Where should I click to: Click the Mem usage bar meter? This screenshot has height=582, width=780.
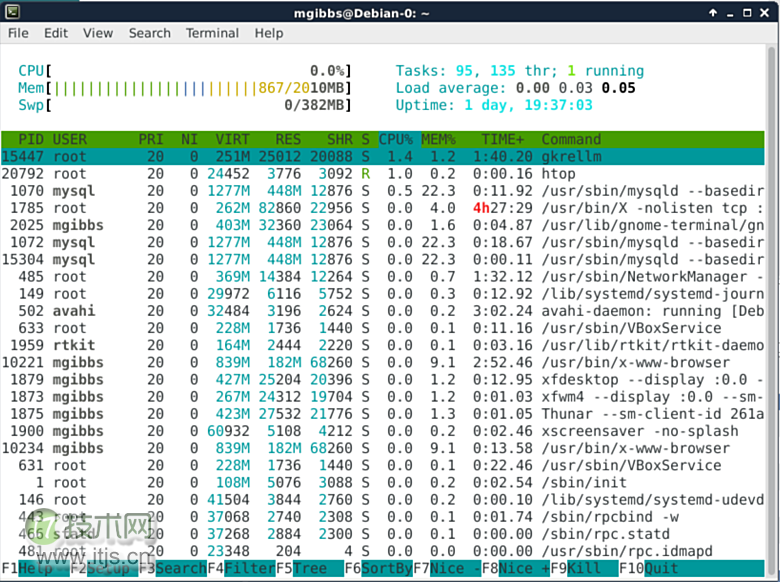185,88
